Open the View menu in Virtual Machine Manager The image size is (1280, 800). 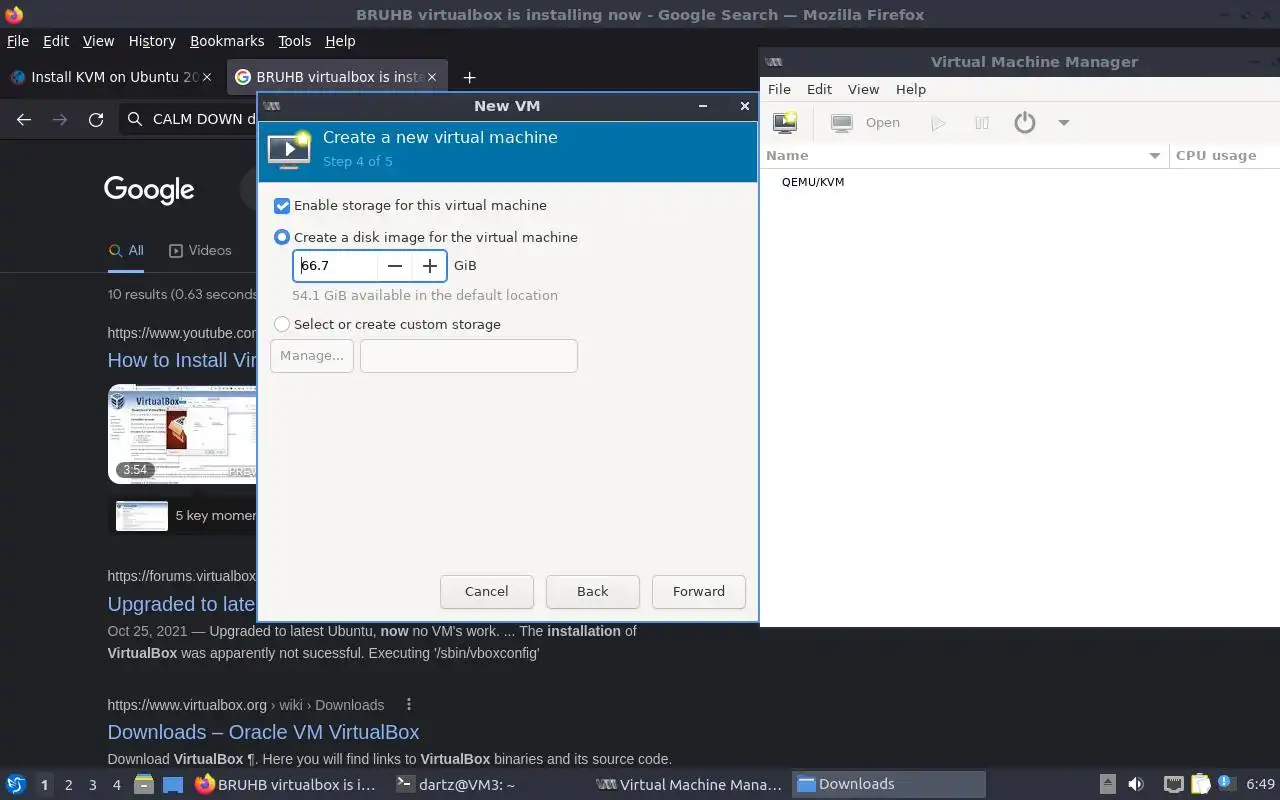863,89
